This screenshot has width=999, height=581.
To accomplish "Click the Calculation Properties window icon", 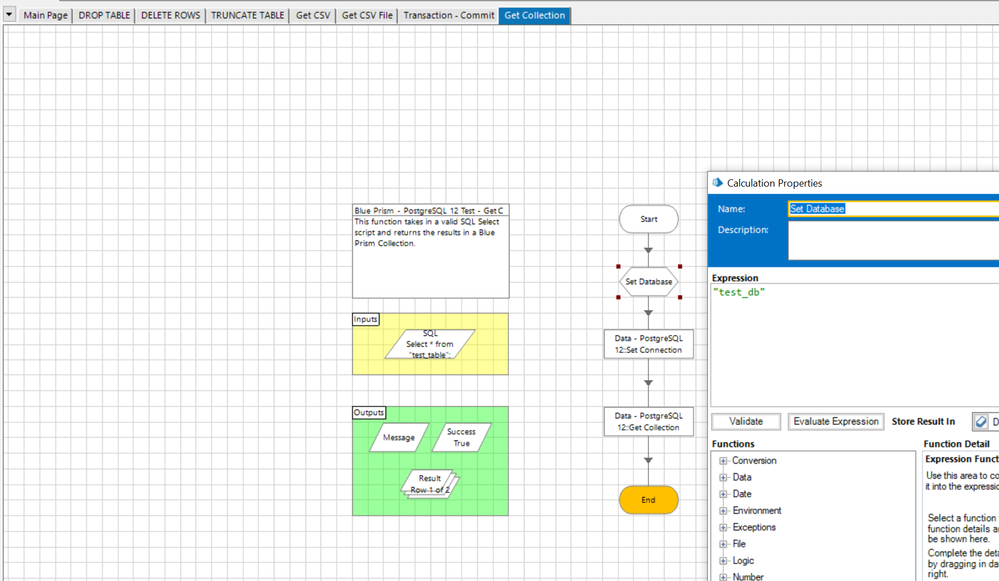I will pos(717,183).
